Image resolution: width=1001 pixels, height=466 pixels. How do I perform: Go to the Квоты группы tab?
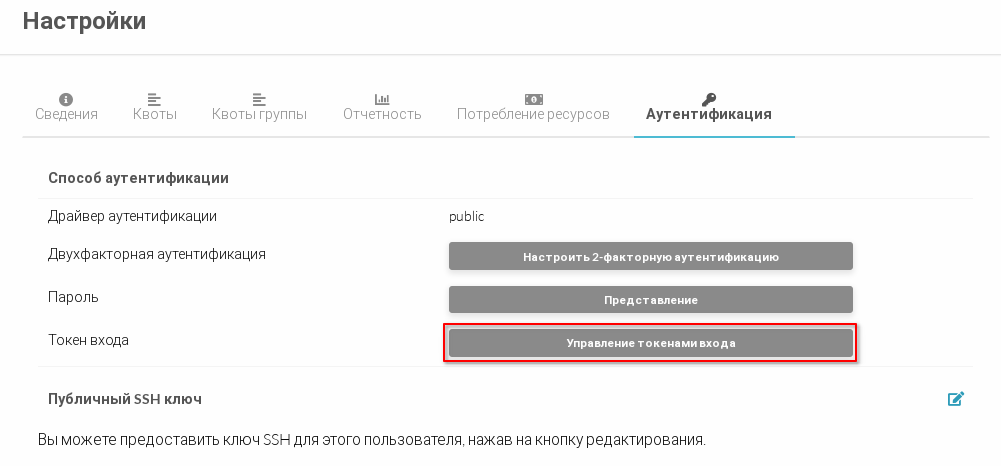click(x=259, y=114)
